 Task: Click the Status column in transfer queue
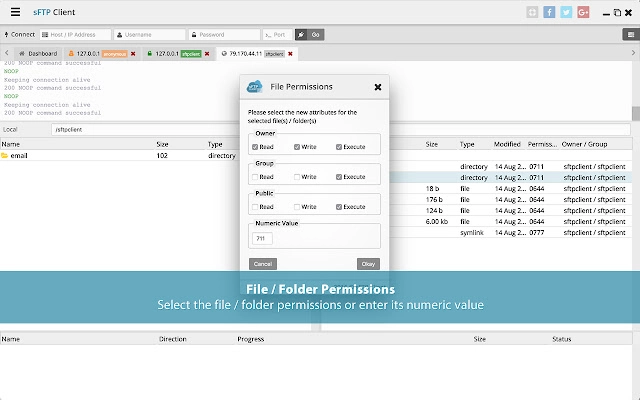(562, 339)
